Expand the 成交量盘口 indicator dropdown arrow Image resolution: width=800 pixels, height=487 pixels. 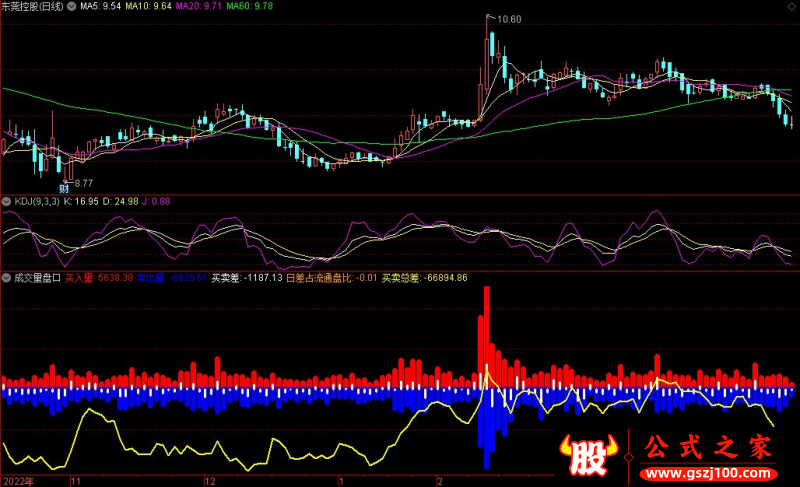click(x=7, y=277)
